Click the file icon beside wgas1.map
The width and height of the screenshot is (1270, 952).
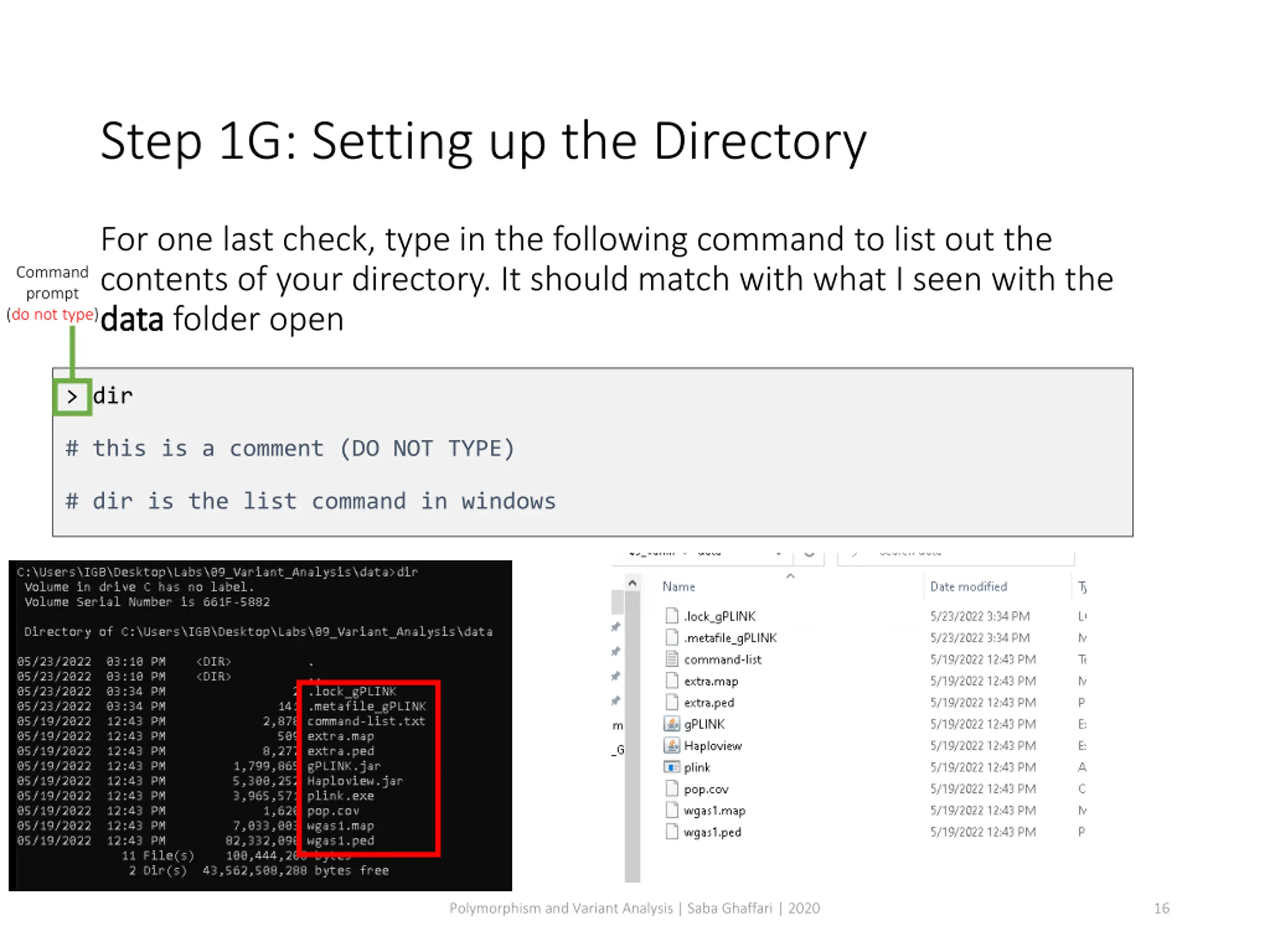671,810
